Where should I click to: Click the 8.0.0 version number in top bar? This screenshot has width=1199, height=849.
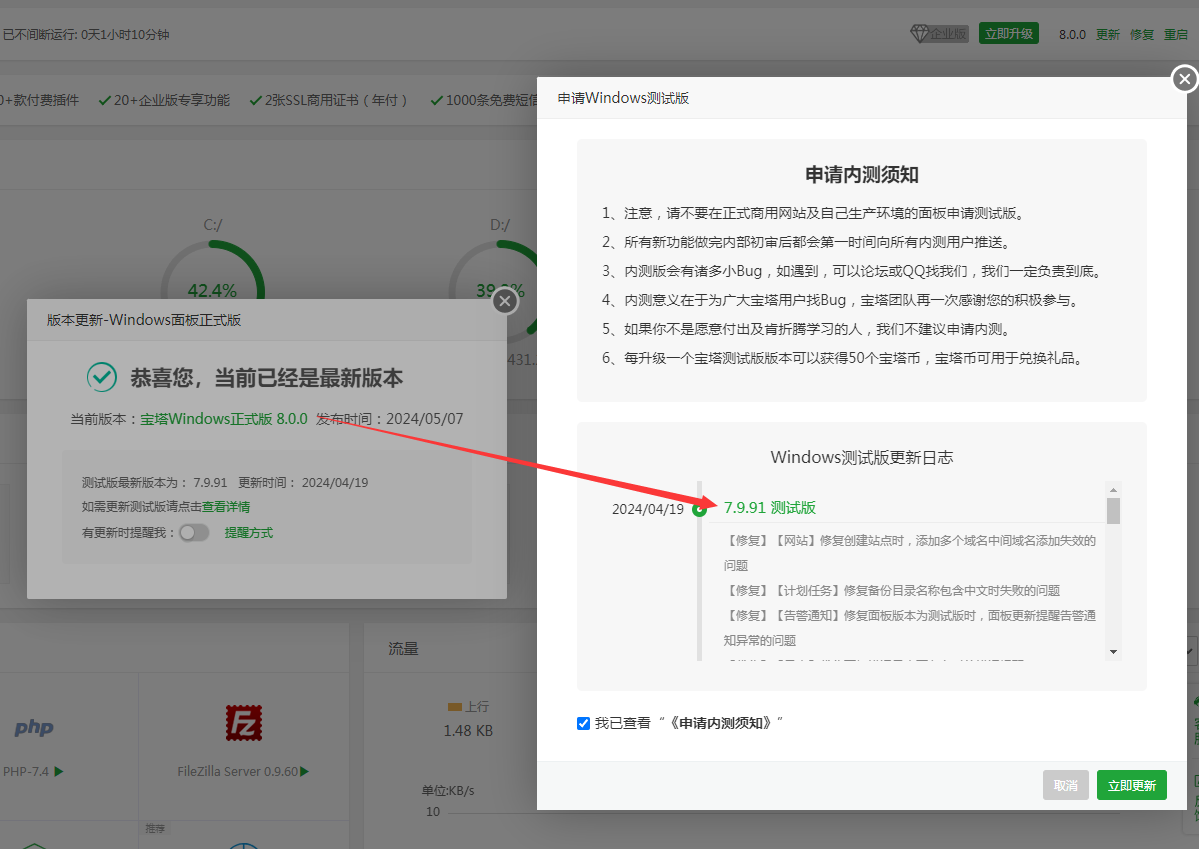click(1072, 34)
